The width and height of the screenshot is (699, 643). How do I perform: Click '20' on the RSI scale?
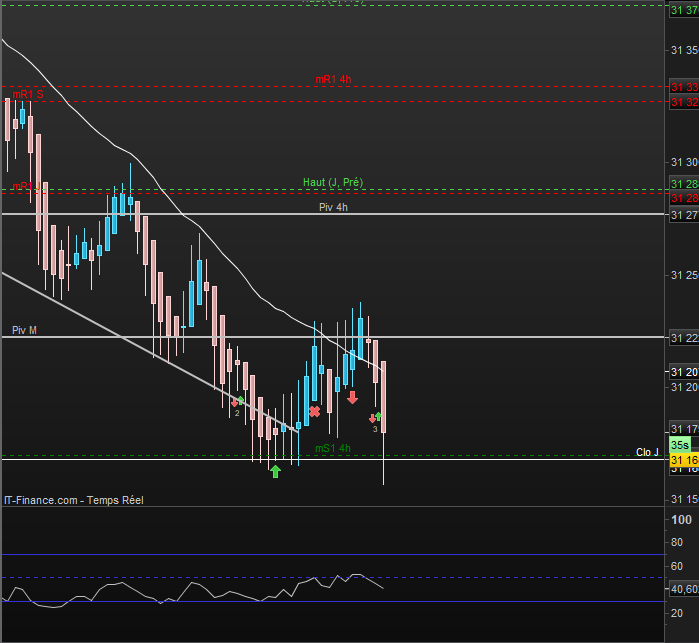click(x=677, y=614)
